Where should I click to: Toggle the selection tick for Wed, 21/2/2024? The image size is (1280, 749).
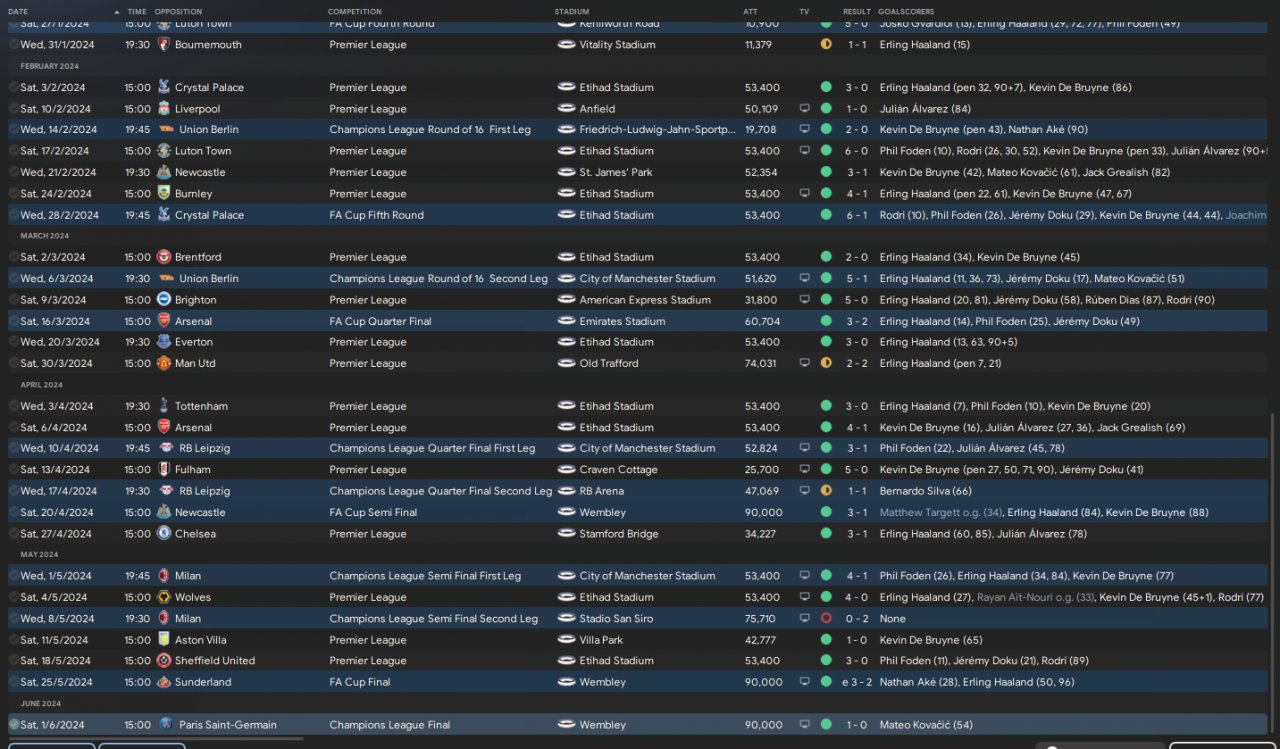[14, 172]
